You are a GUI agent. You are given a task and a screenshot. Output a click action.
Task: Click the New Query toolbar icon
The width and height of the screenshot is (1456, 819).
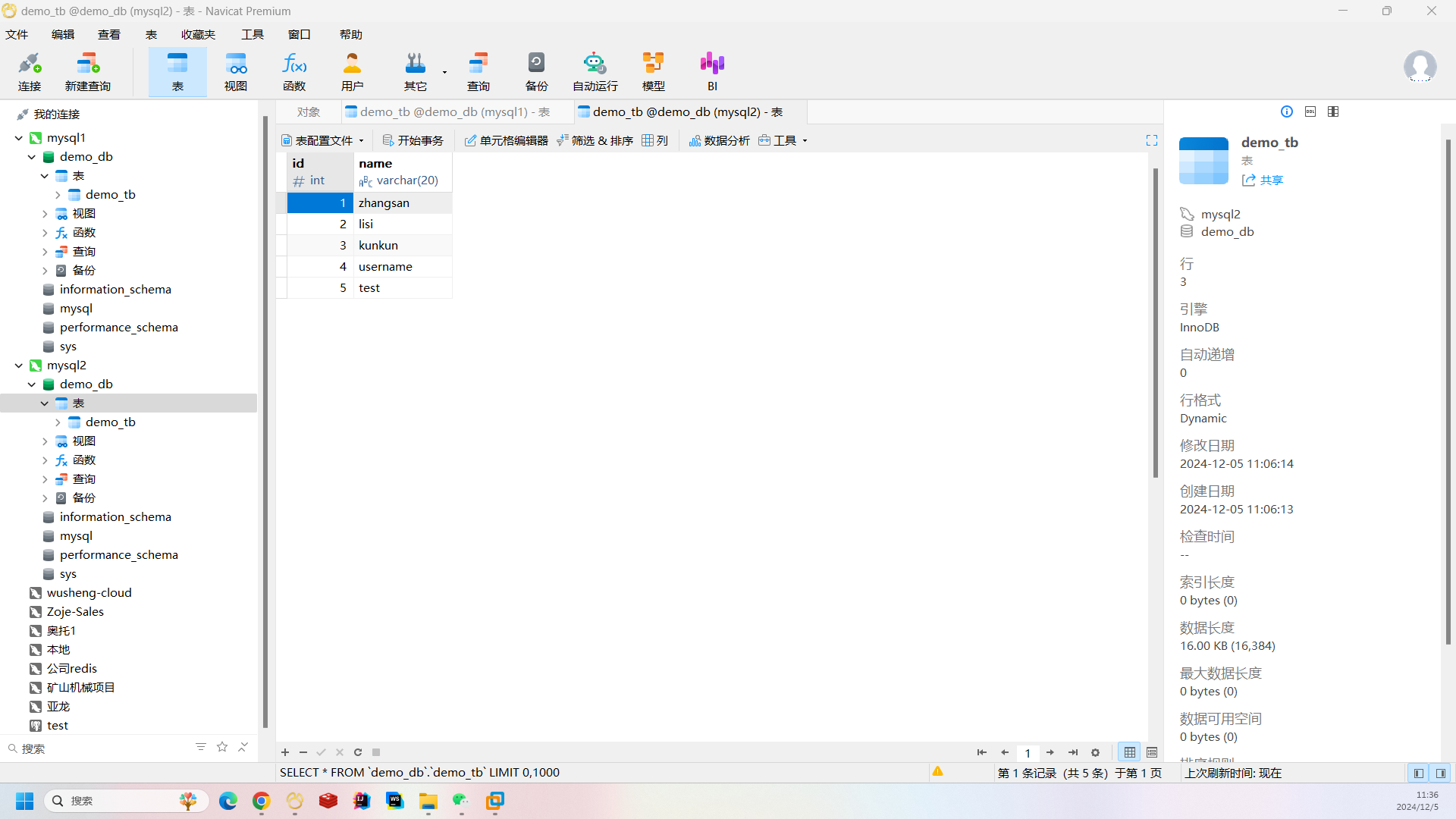[x=88, y=71]
